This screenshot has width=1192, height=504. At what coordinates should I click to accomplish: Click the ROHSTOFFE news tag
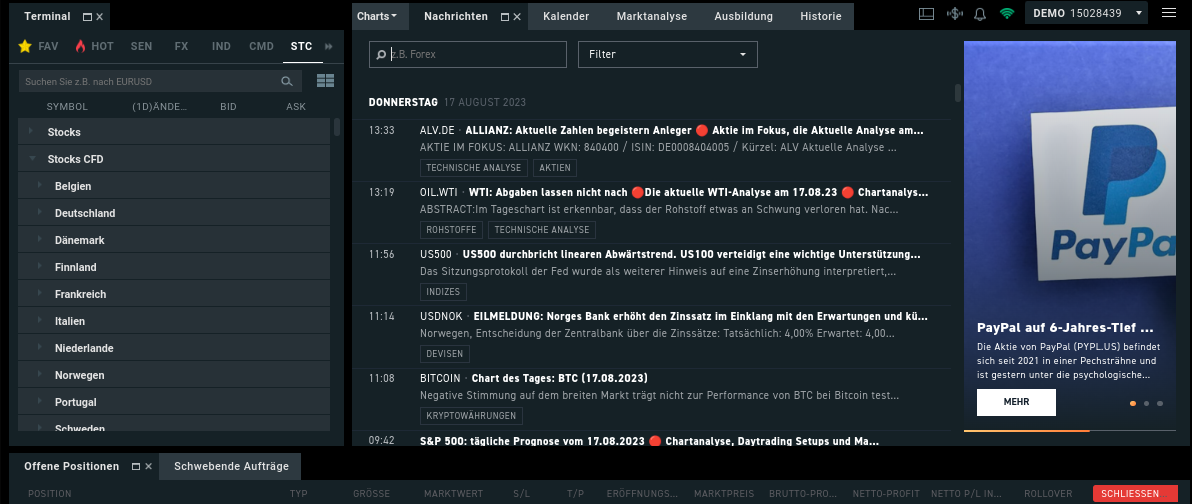(x=452, y=230)
